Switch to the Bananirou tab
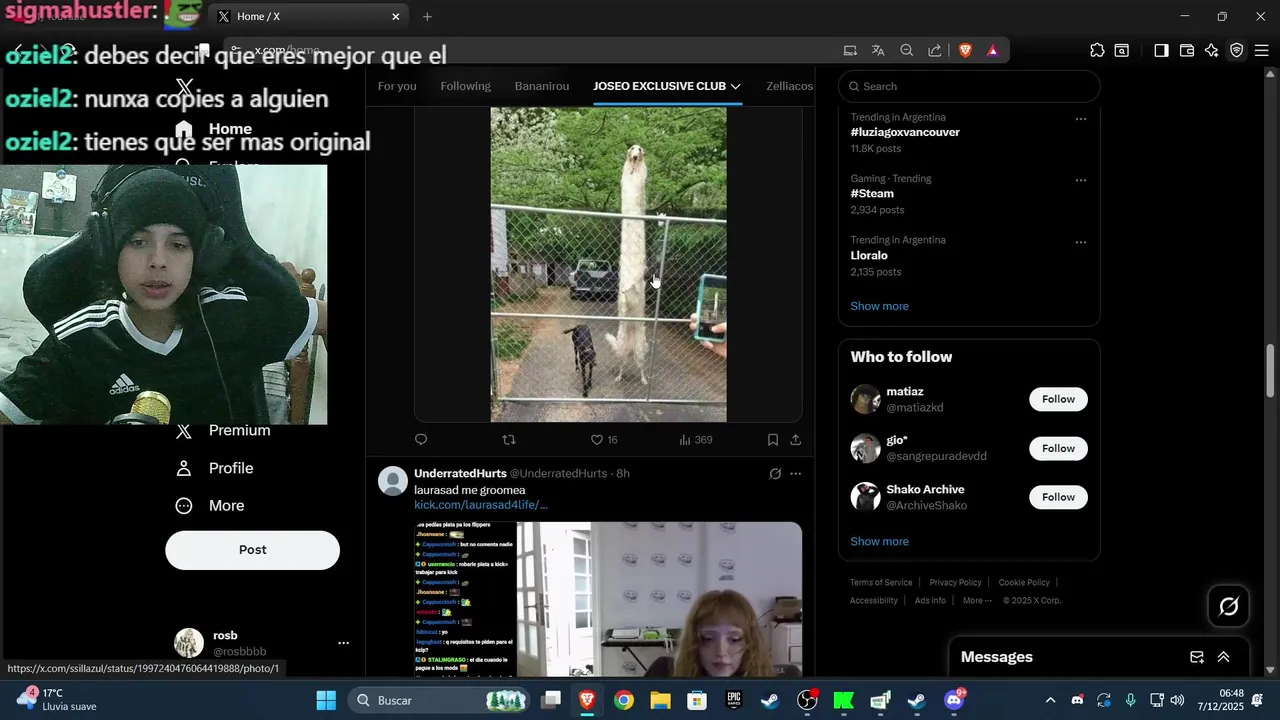1280x720 pixels. pos(542,86)
